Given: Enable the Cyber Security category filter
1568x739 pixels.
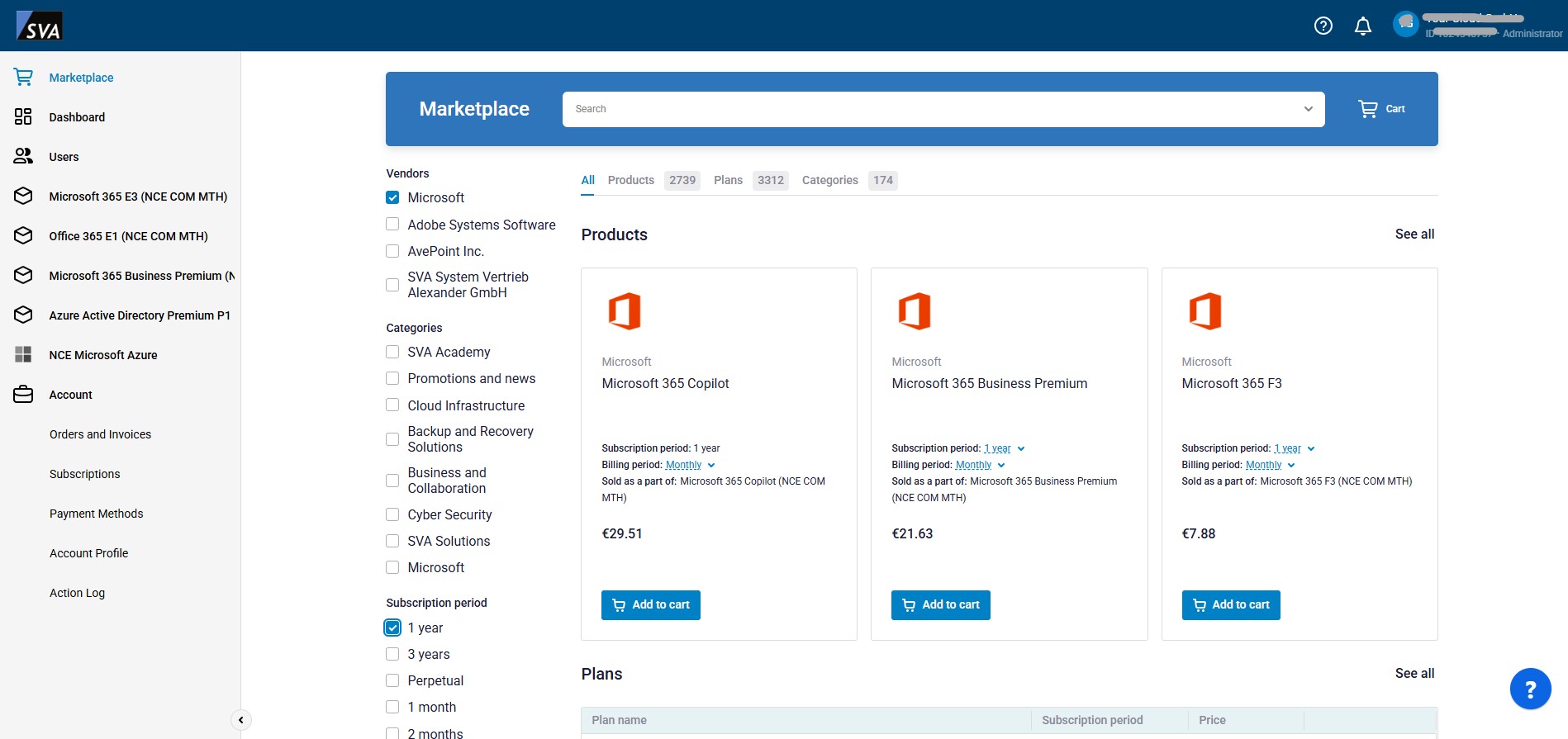Looking at the screenshot, I should pos(392,515).
